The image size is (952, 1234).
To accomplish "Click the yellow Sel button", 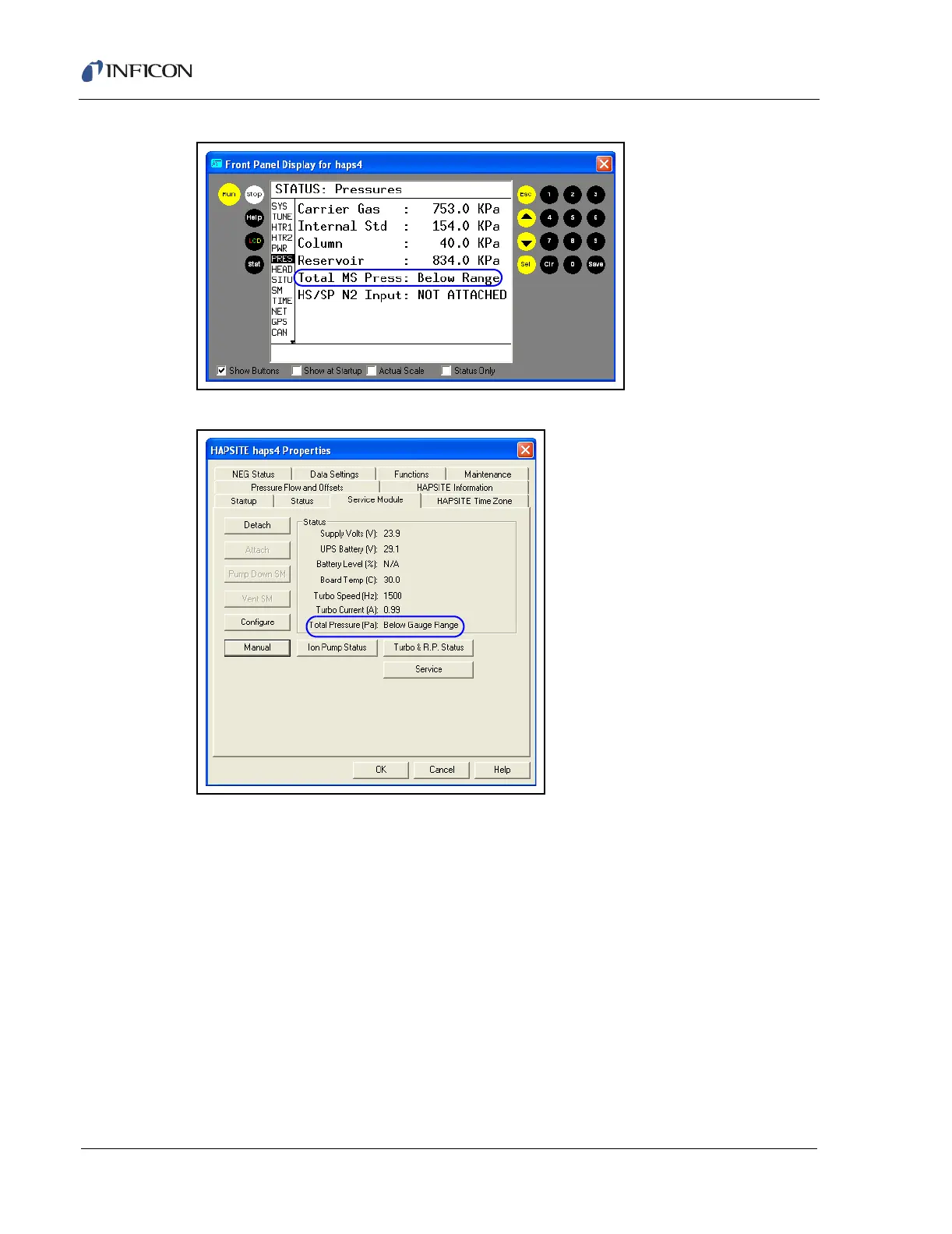I will coord(527,264).
